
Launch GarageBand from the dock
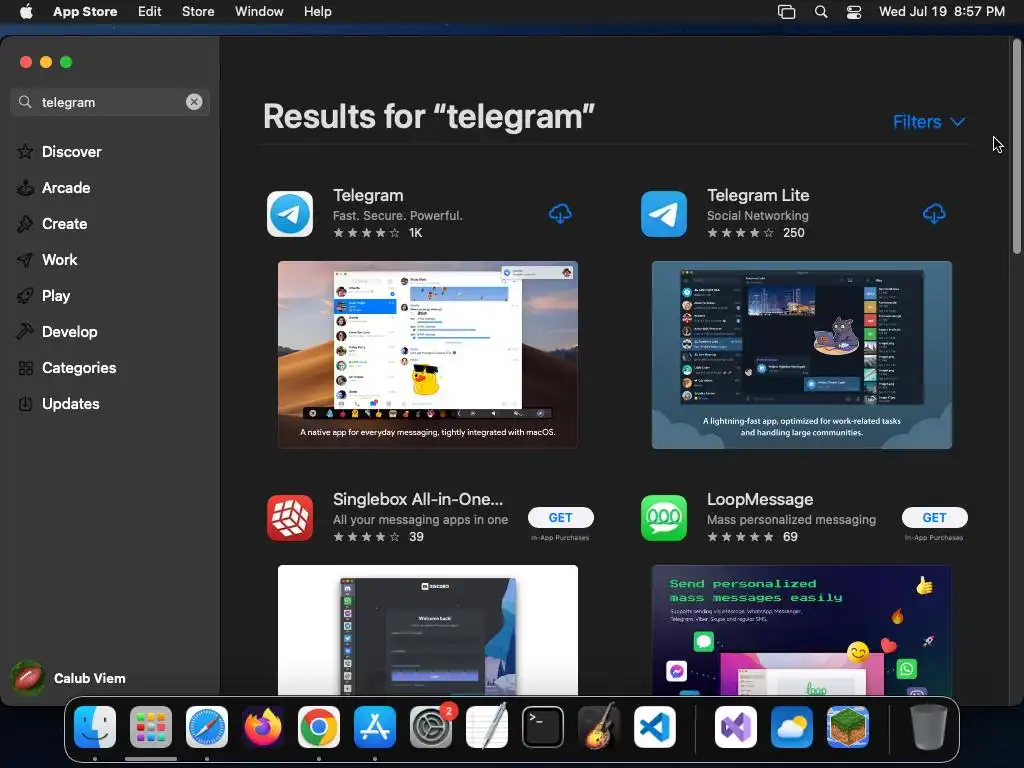(599, 727)
